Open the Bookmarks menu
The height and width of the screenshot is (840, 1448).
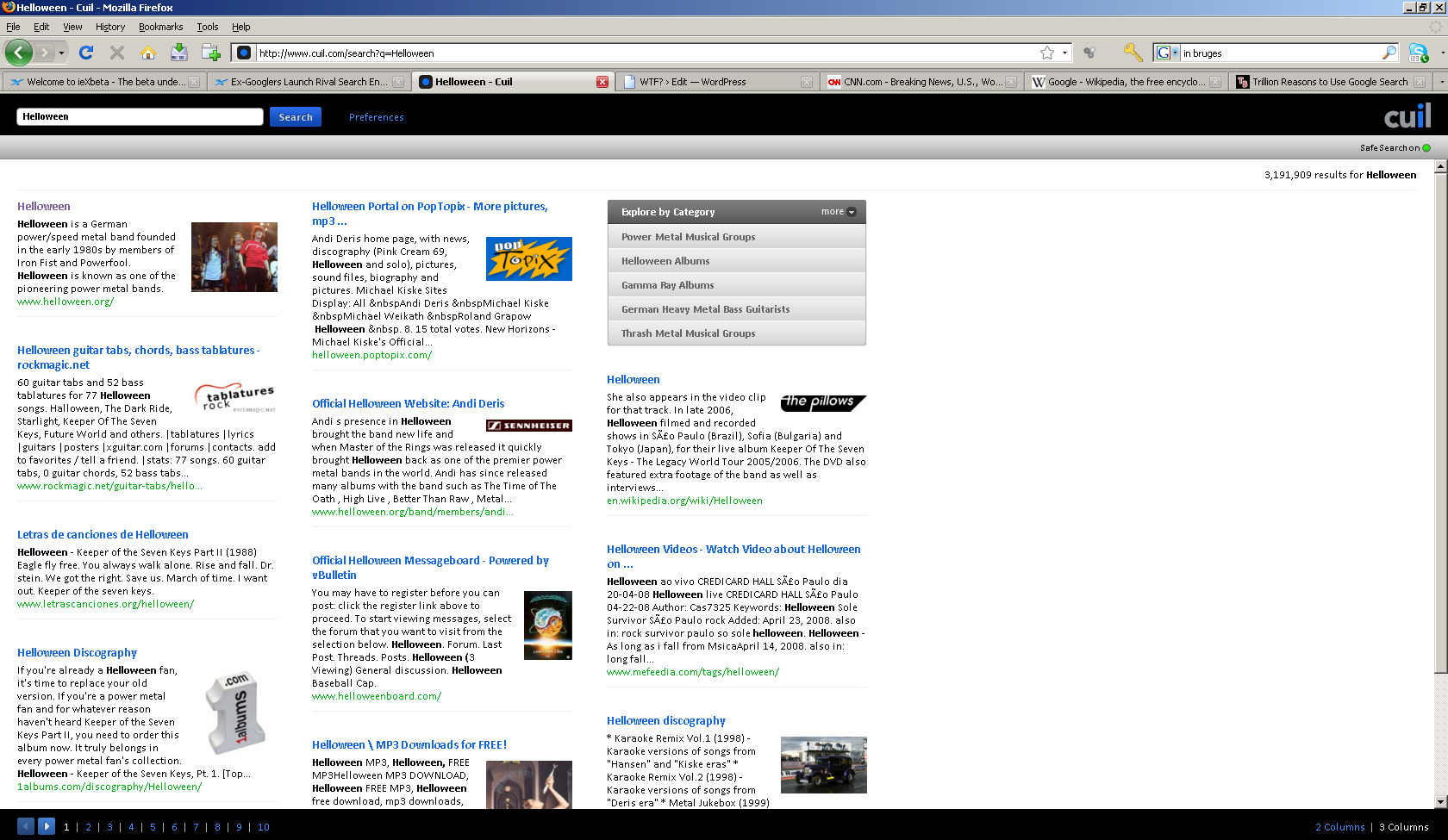[x=160, y=27]
